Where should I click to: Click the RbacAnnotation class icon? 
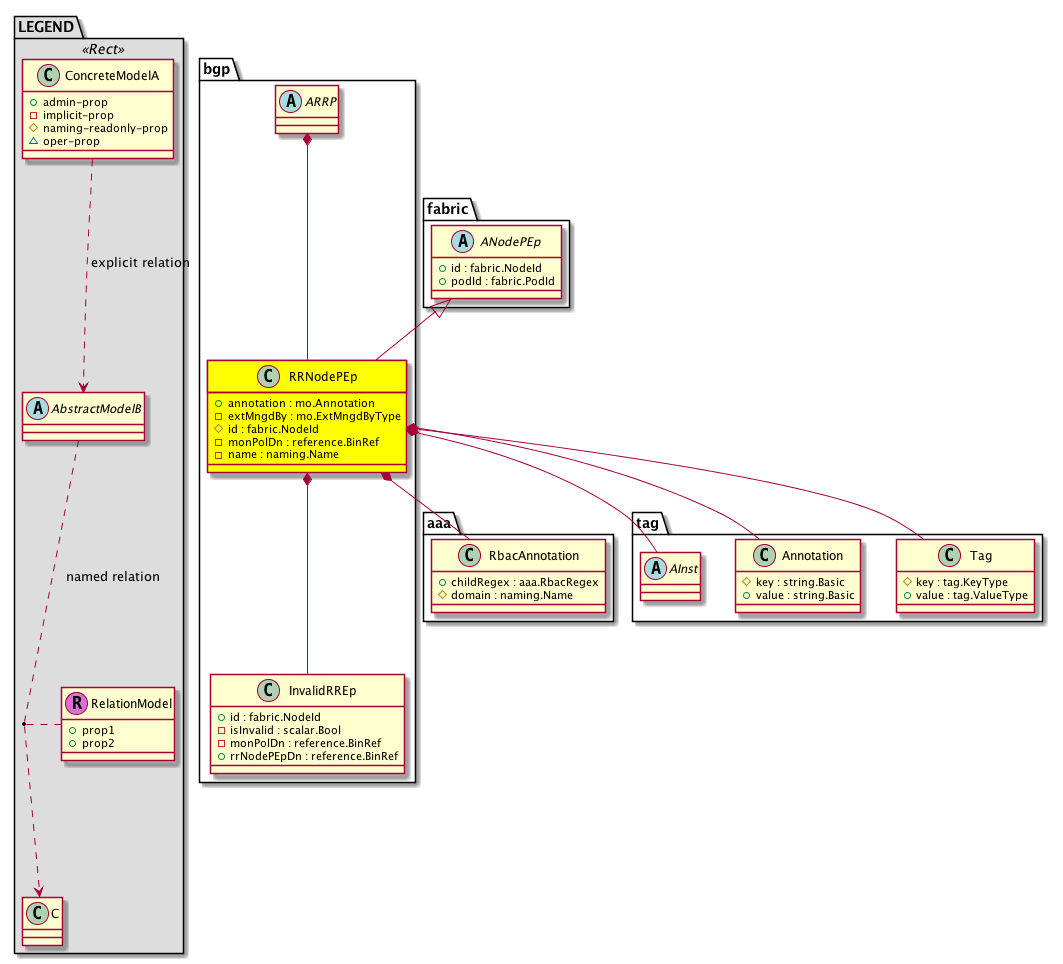coord(464,555)
